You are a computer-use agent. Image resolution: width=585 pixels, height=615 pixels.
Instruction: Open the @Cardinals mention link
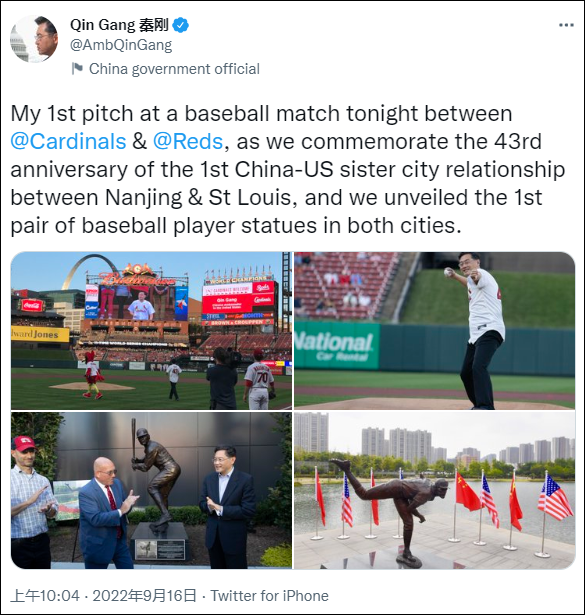coord(68,141)
